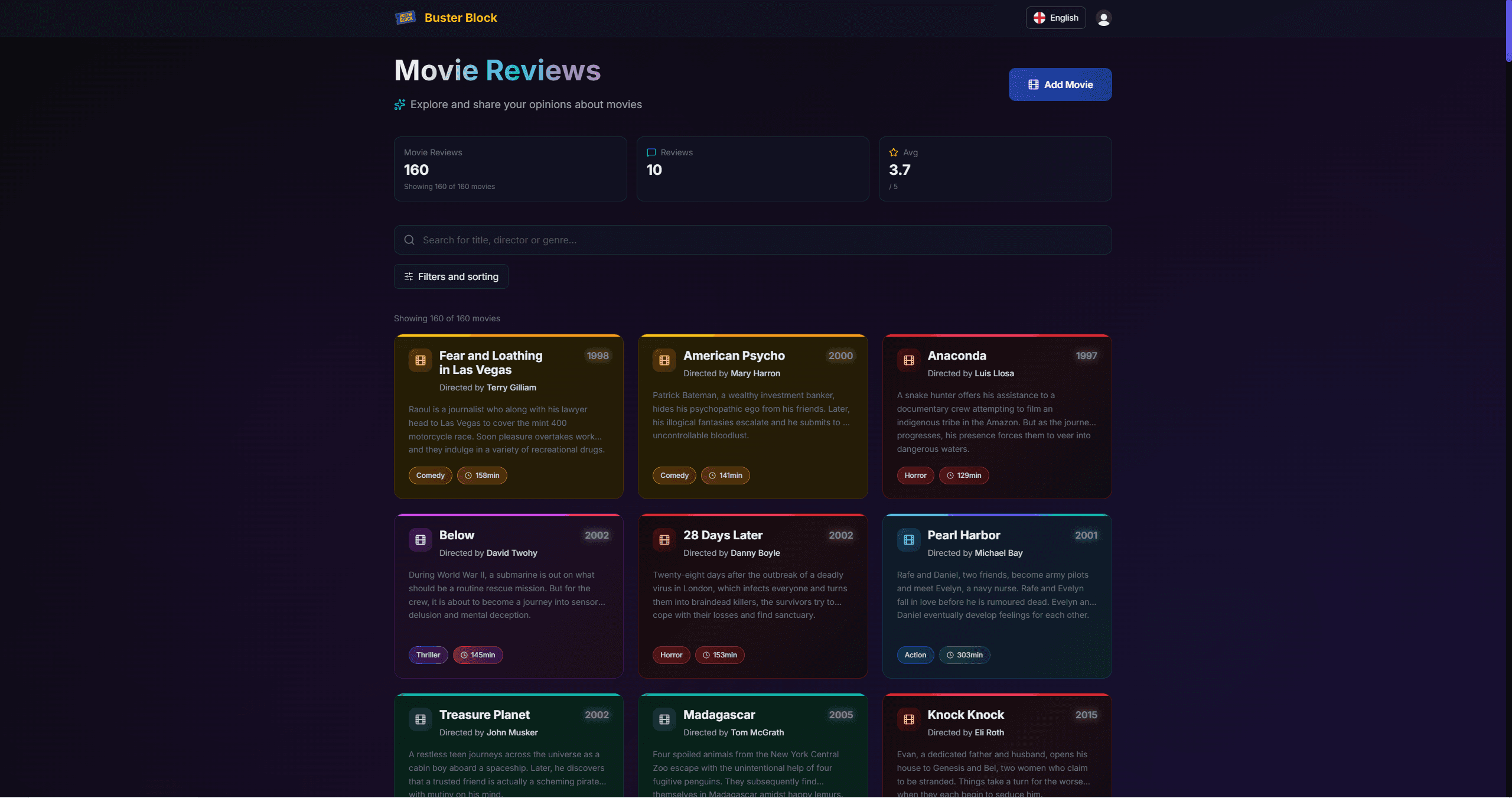Image resolution: width=1512 pixels, height=798 pixels.
Task: Click director name Danny Boyle
Action: click(755, 553)
